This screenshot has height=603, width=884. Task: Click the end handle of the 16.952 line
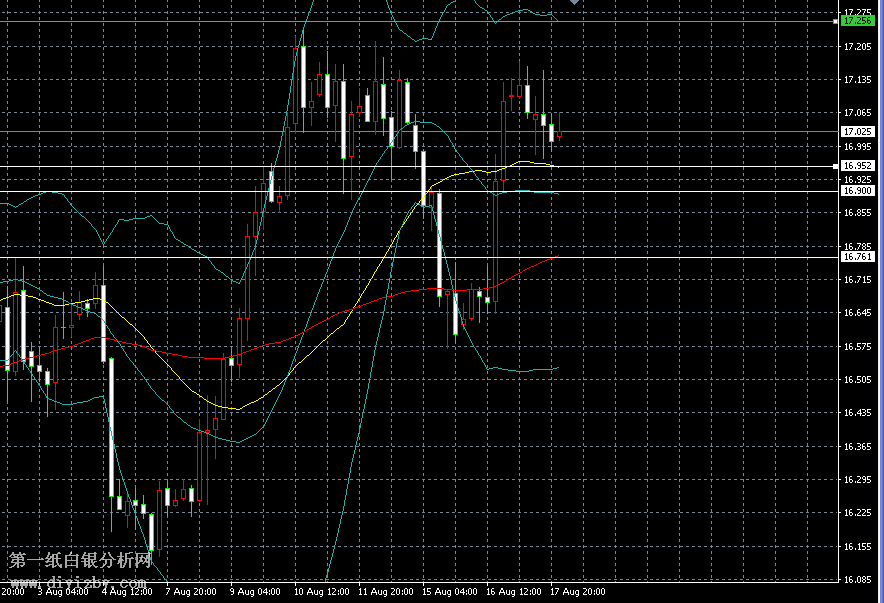pos(835,166)
